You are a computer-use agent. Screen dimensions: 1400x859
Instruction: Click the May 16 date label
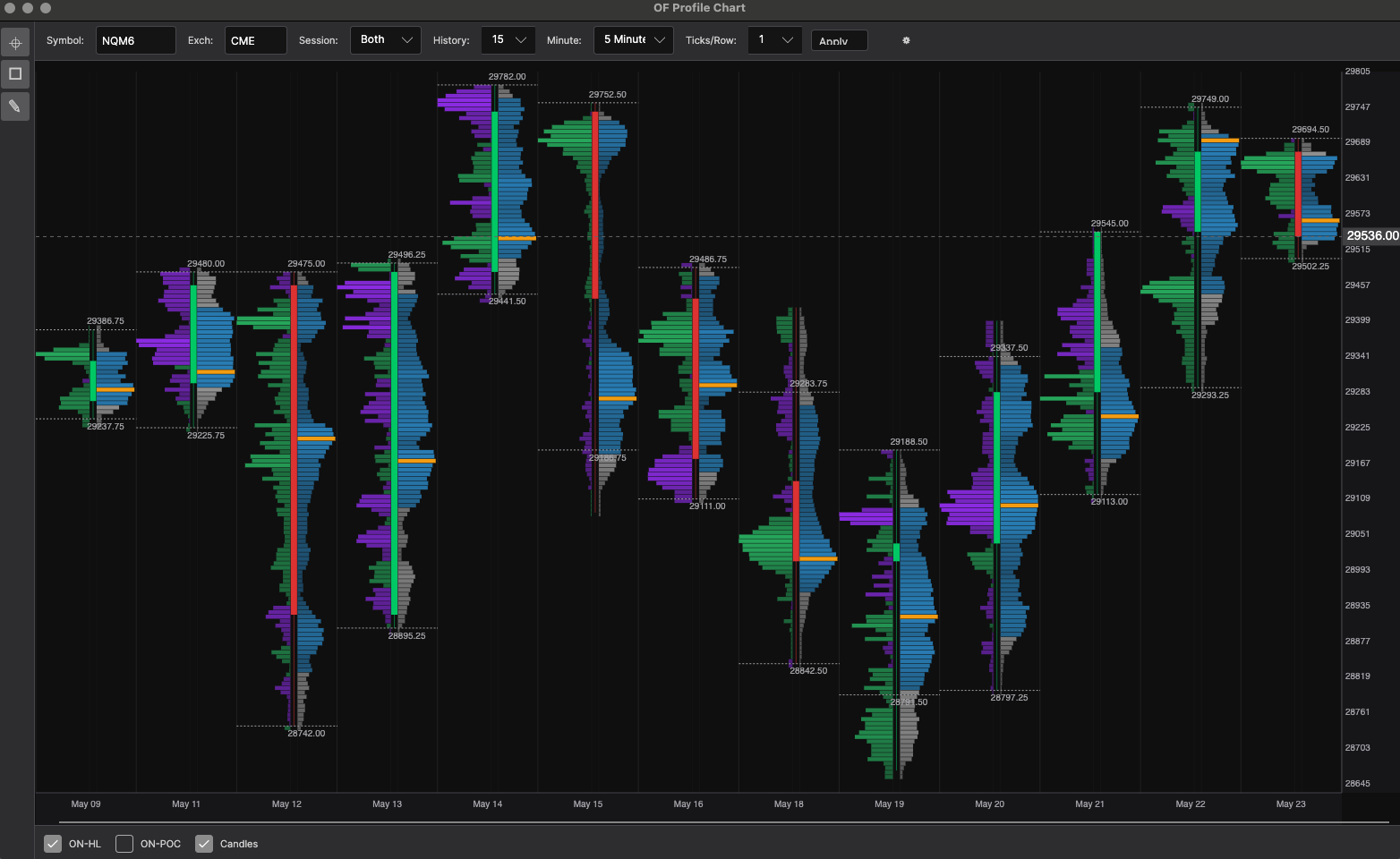pyautogui.click(x=688, y=804)
